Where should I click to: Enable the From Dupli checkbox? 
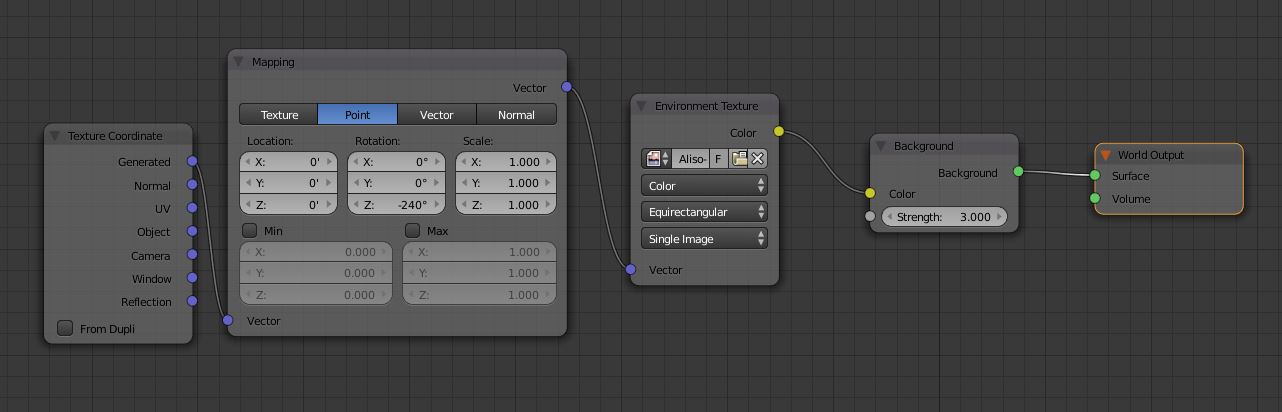coord(65,329)
